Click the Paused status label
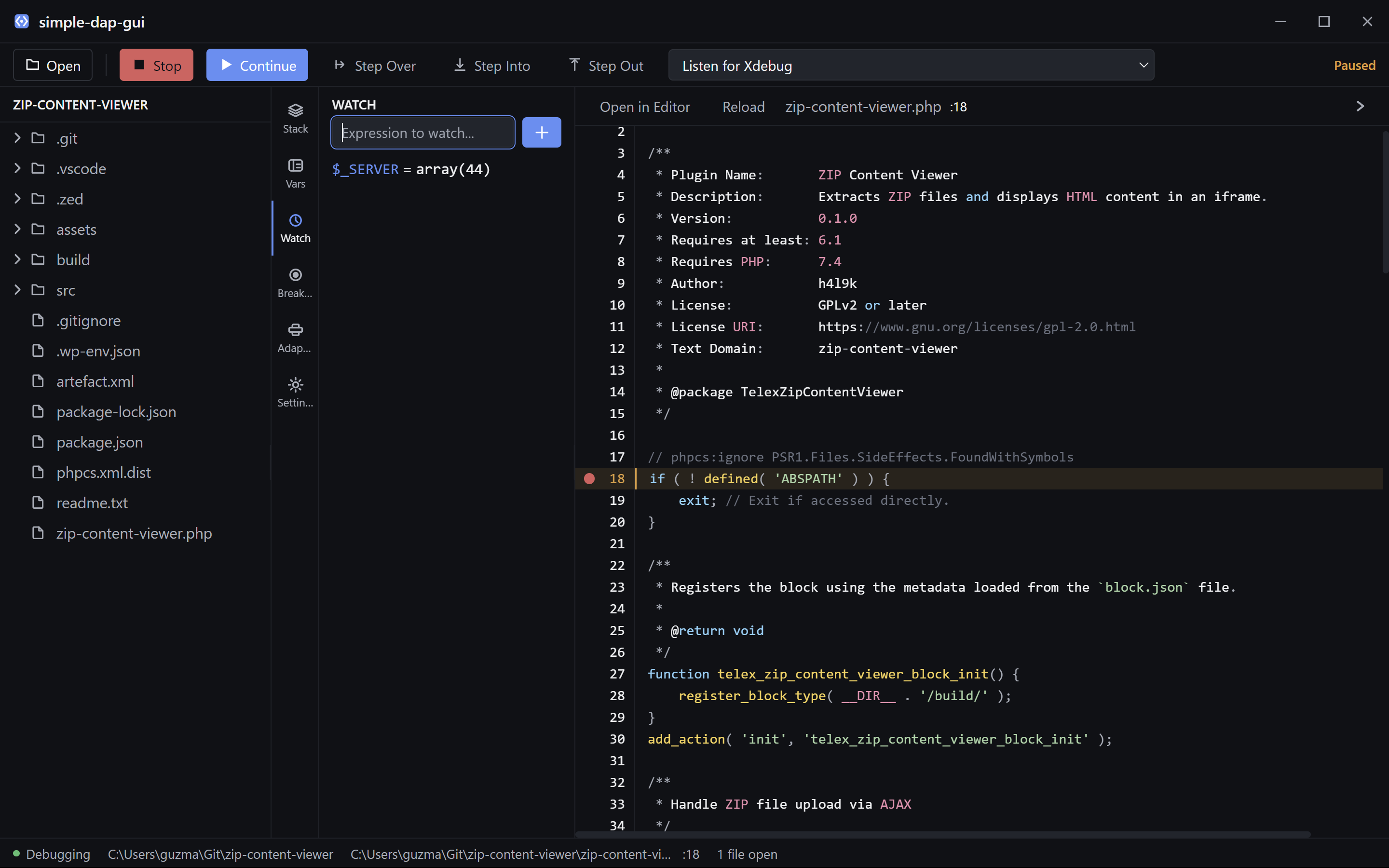The width and height of the screenshot is (1389, 868). (1355, 66)
